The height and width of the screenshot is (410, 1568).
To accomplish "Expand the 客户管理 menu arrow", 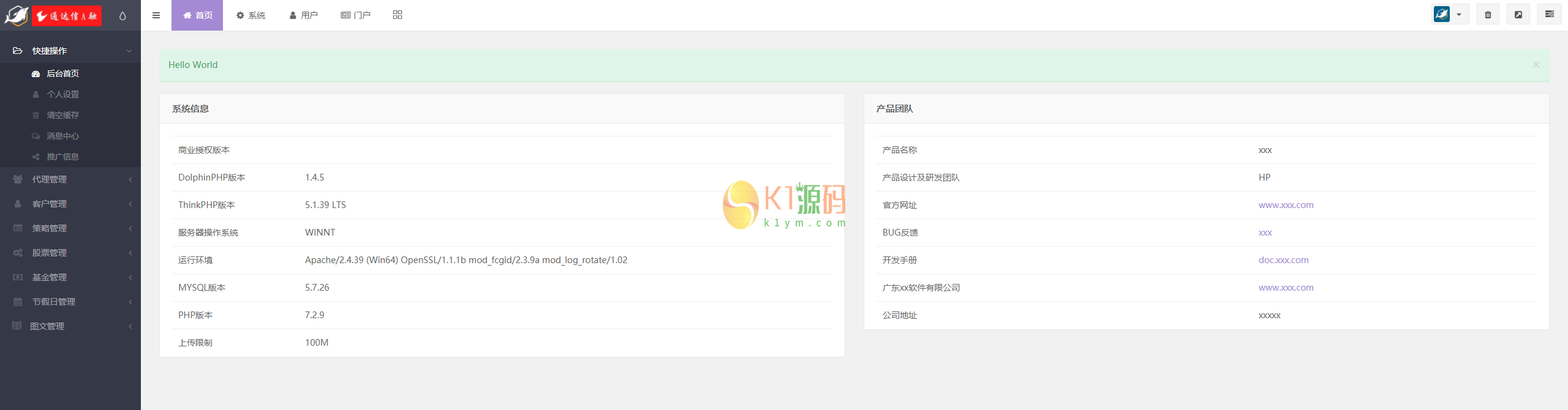I will click(130, 204).
